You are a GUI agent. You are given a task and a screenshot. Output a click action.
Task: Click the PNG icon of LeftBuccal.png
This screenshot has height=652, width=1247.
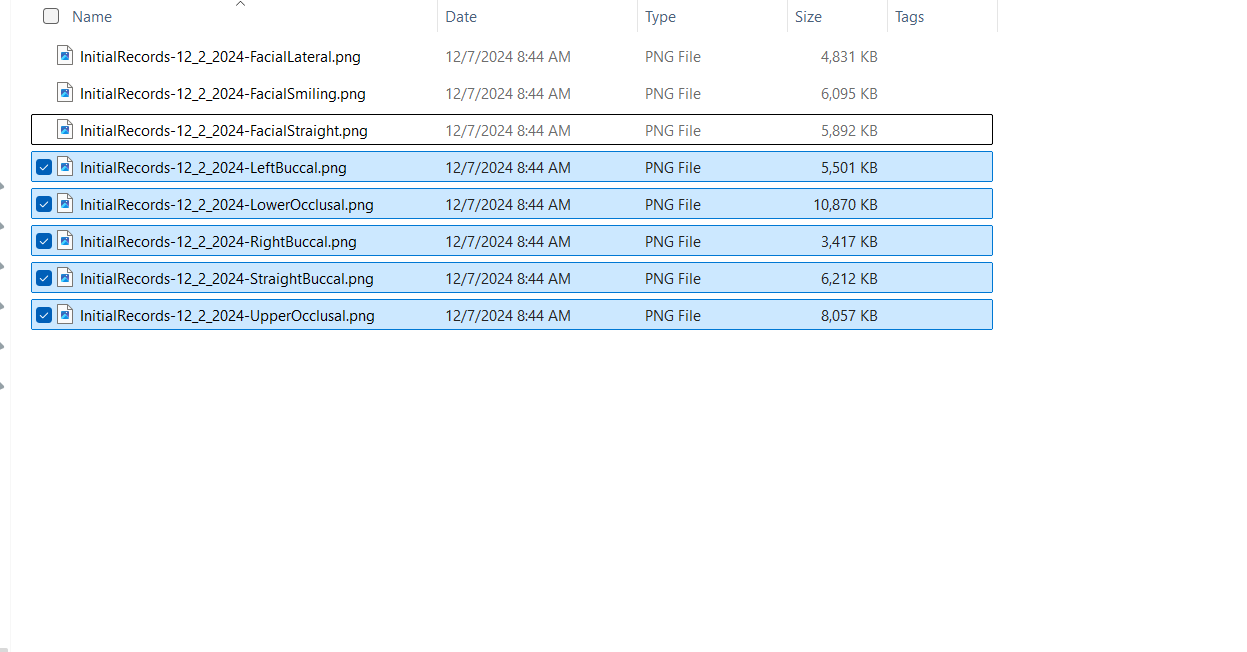65,167
